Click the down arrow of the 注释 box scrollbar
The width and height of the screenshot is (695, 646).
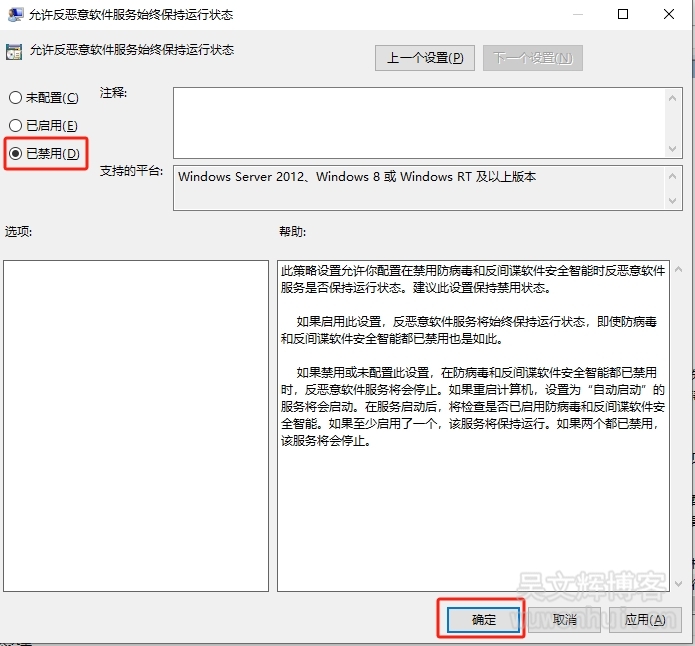tap(674, 148)
